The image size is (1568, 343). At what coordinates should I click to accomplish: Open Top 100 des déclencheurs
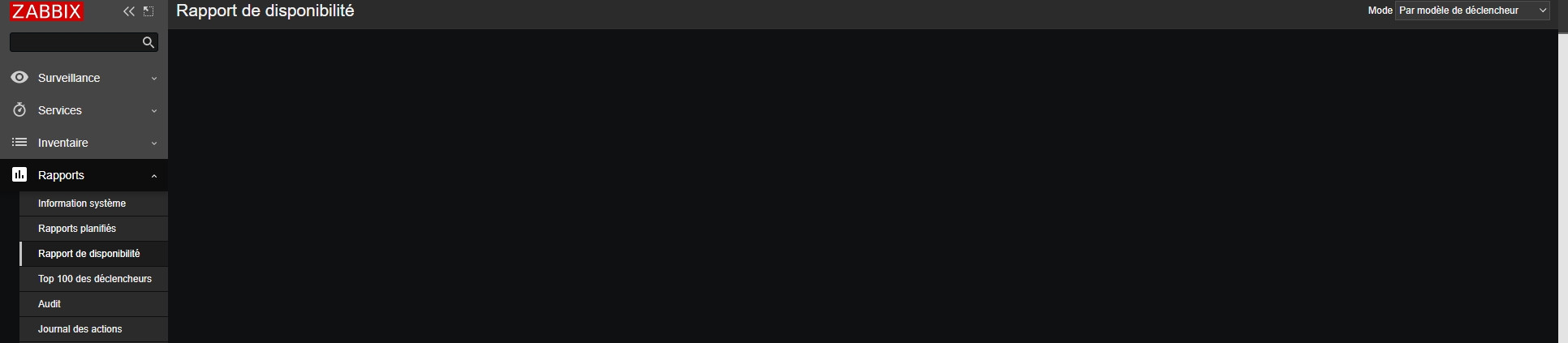pyautogui.click(x=93, y=279)
